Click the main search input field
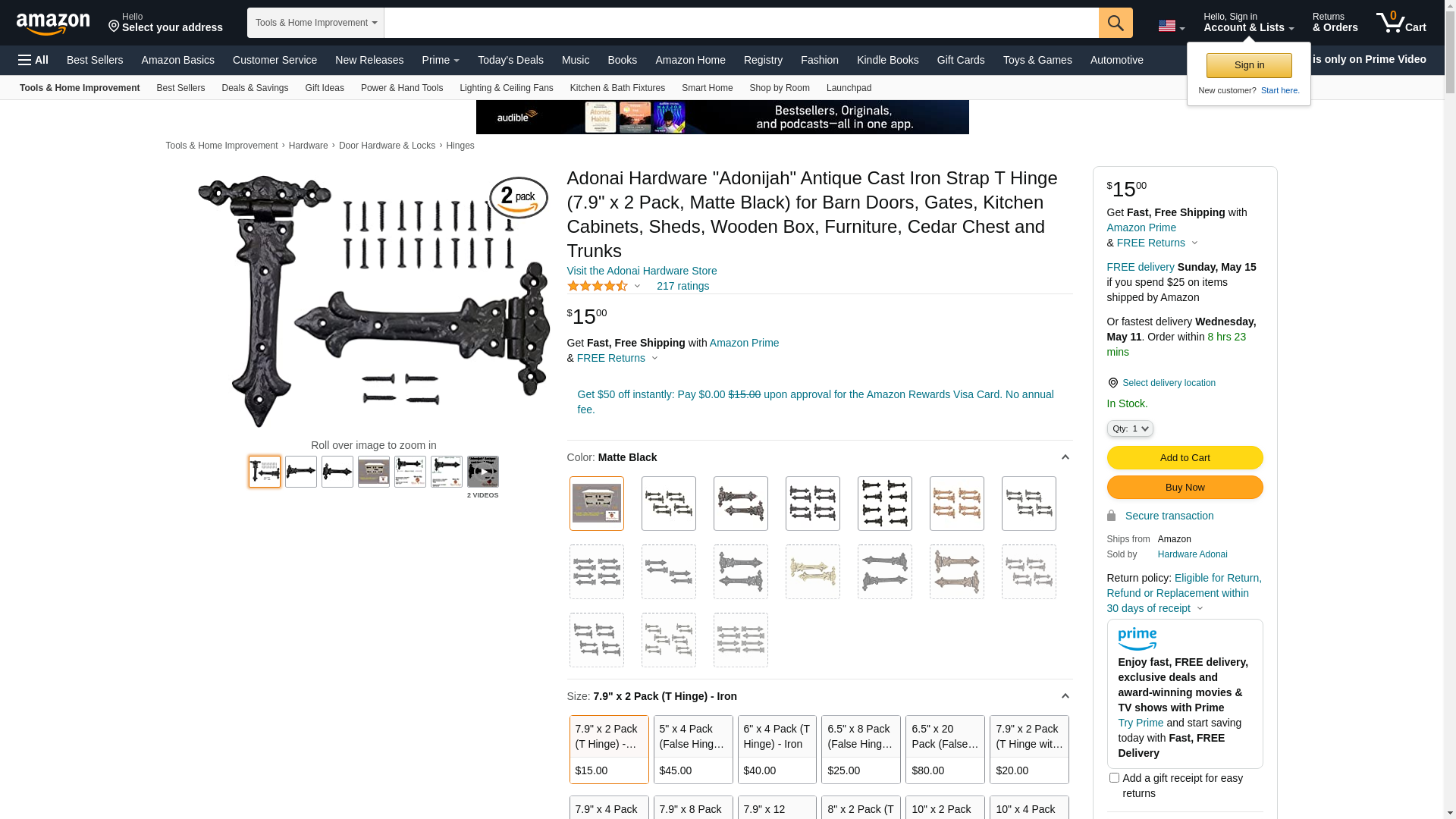 pyautogui.click(x=741, y=23)
